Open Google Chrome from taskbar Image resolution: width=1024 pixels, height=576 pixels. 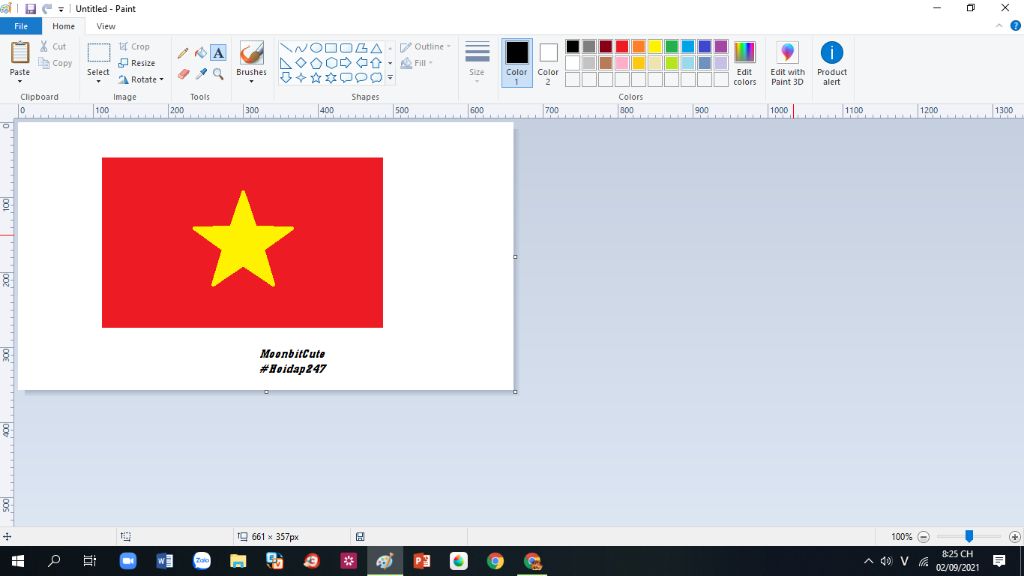[495, 561]
